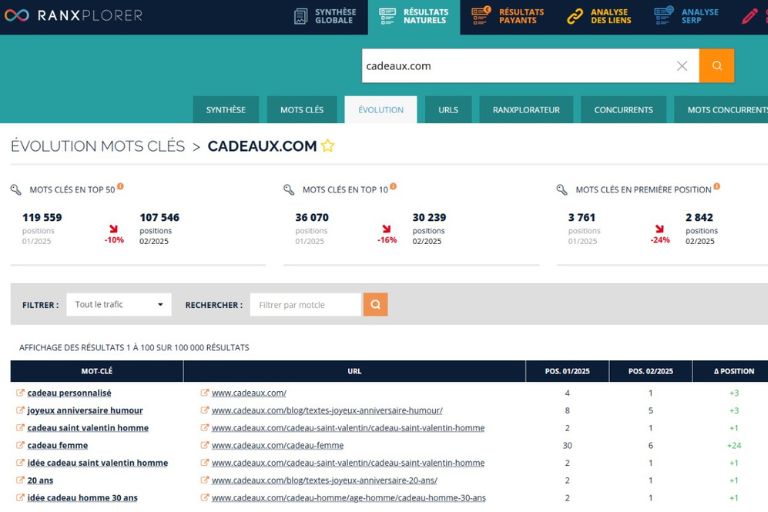Open keyword cadeau personnalisé
The width and height of the screenshot is (768, 512).
(x=69, y=393)
